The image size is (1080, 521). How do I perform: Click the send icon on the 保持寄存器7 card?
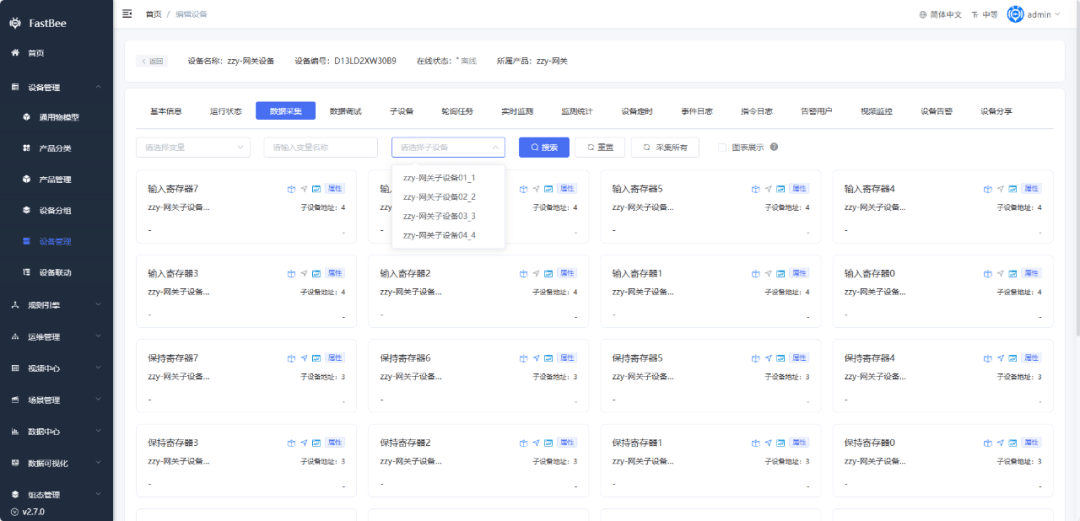pos(304,358)
